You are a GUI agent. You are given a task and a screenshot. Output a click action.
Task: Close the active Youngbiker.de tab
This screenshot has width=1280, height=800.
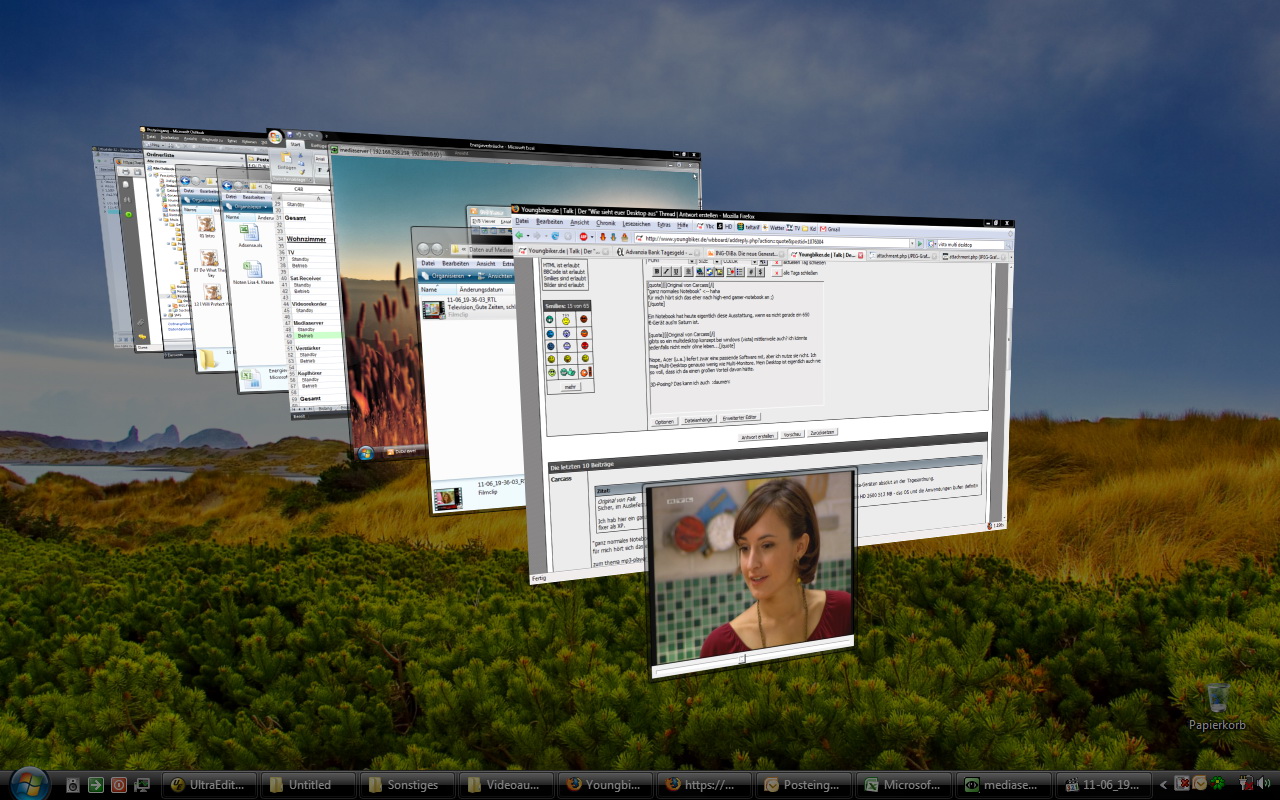click(860, 256)
